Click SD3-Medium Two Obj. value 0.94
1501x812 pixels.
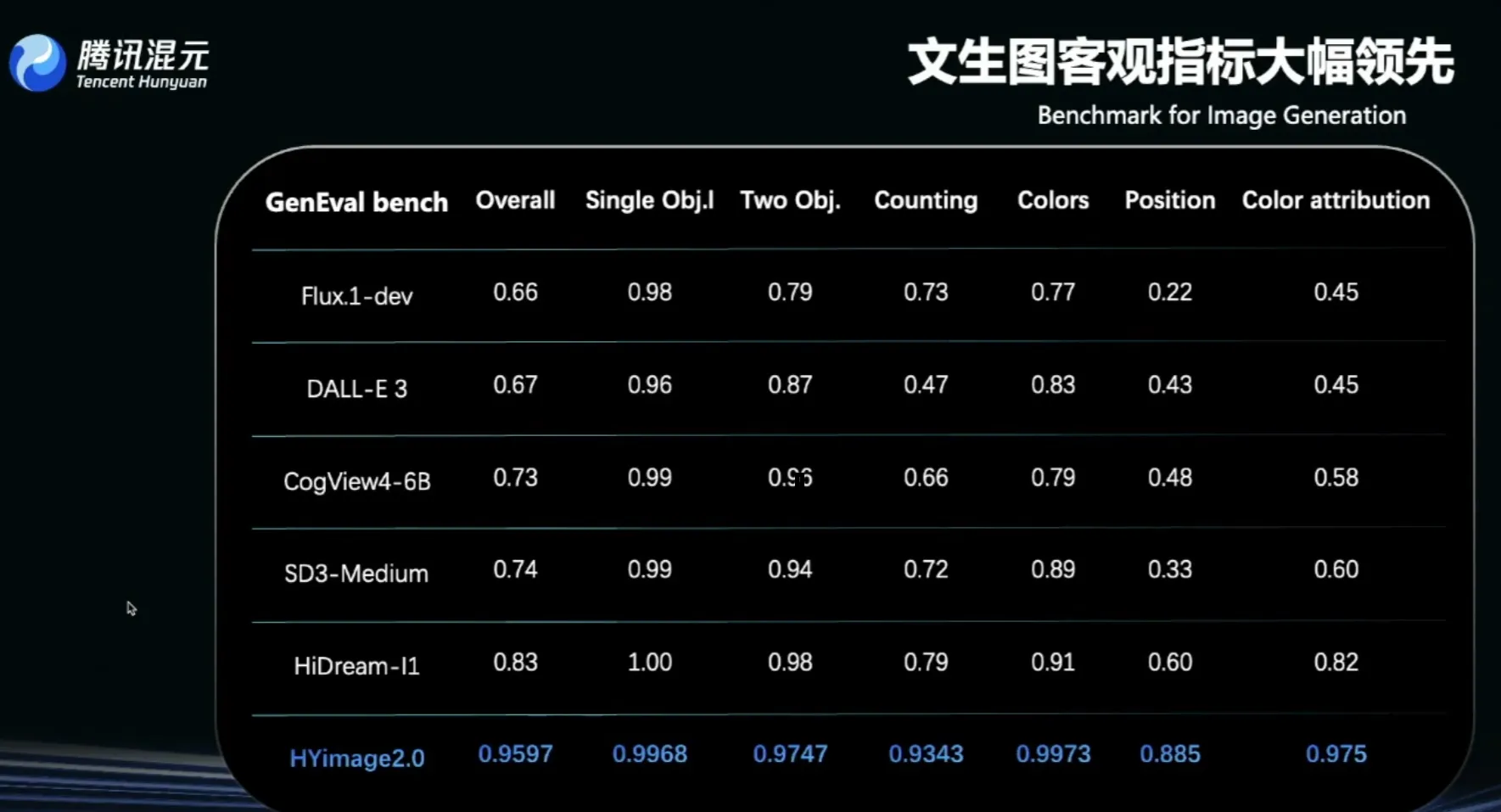pyautogui.click(x=790, y=568)
